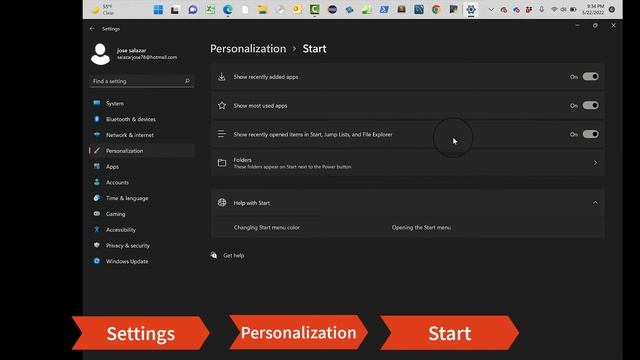Click the Find a setting search box
640x360 pixels.
[142, 81]
